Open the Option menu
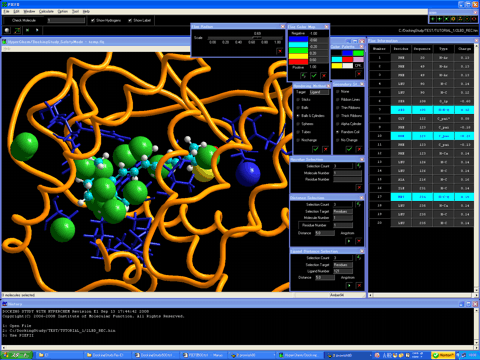Viewport: 480px width, 360px height. pyautogui.click(x=63, y=11)
